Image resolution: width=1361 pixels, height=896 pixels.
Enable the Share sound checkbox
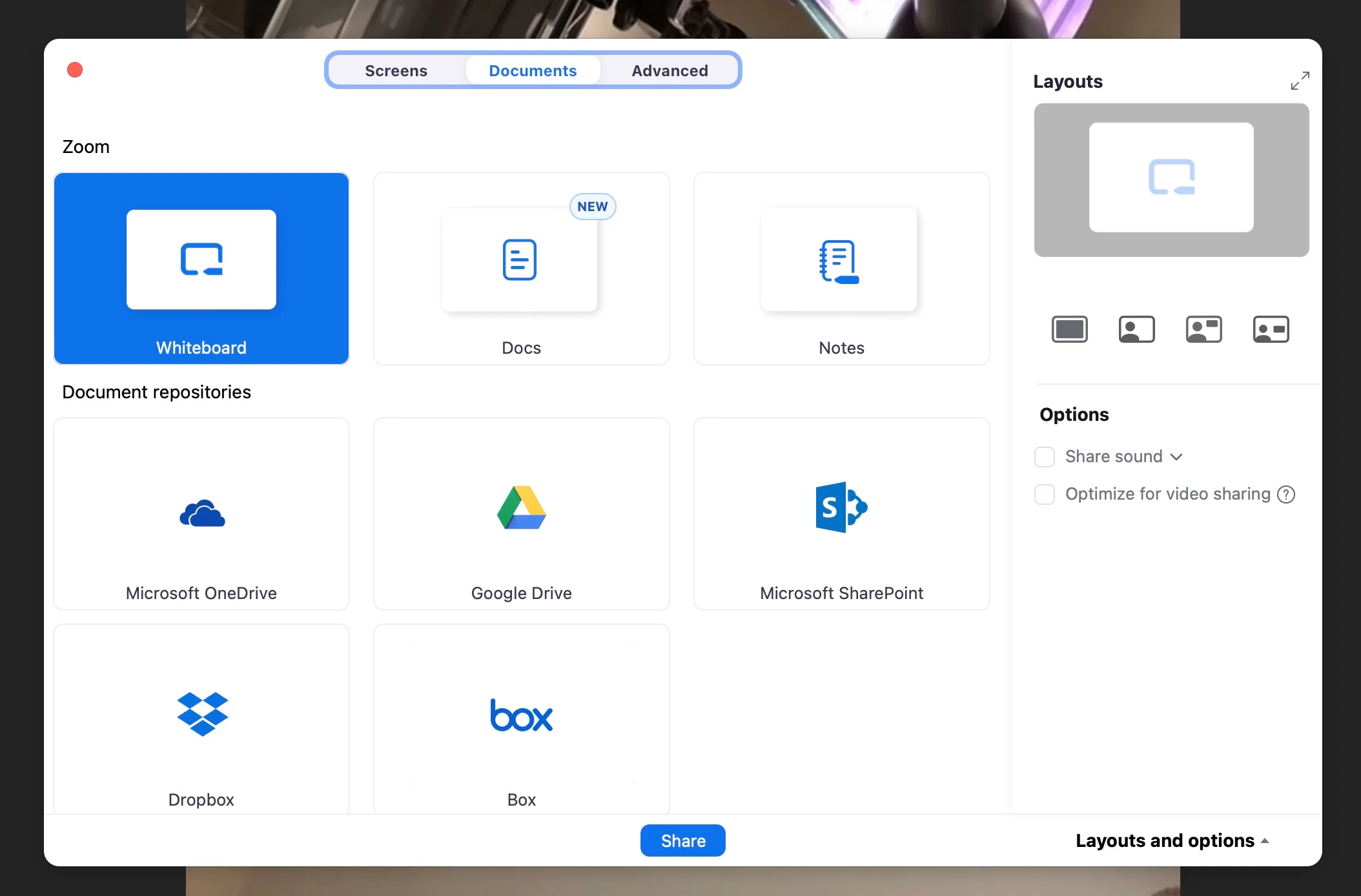[1045, 457]
